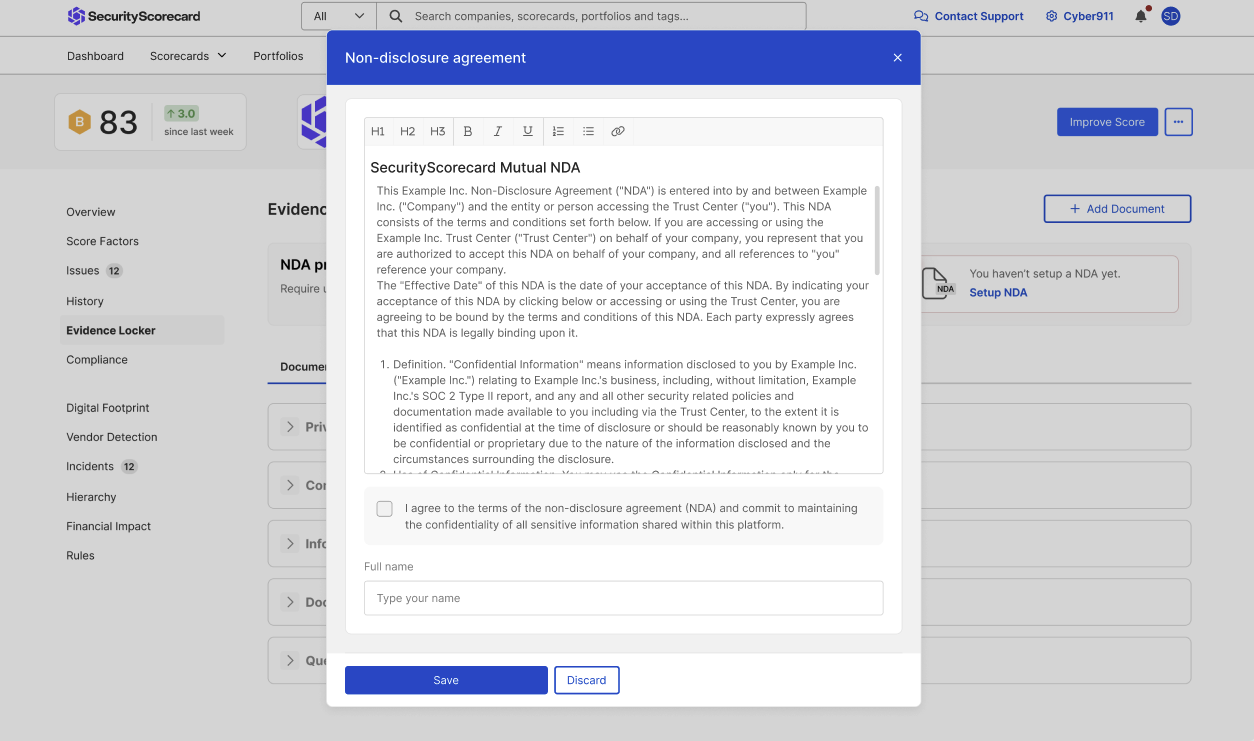Click the NDA document icon

point(939,283)
